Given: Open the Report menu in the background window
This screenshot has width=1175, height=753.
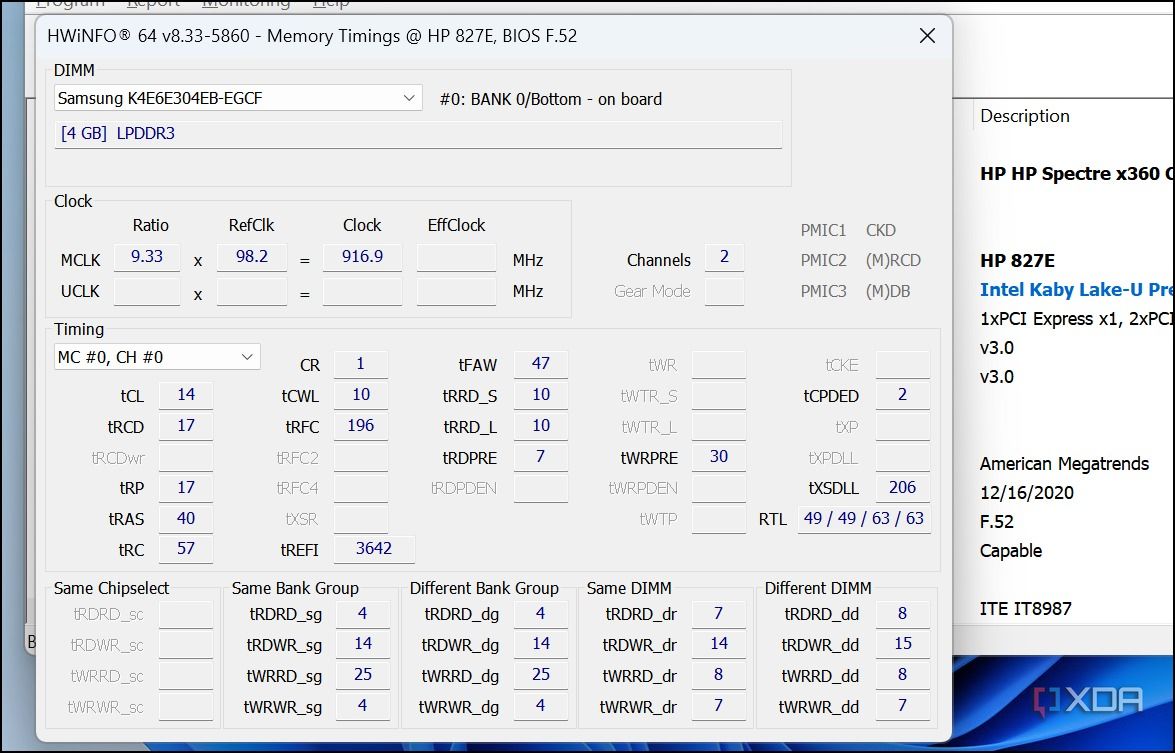Looking at the screenshot, I should (x=154, y=4).
